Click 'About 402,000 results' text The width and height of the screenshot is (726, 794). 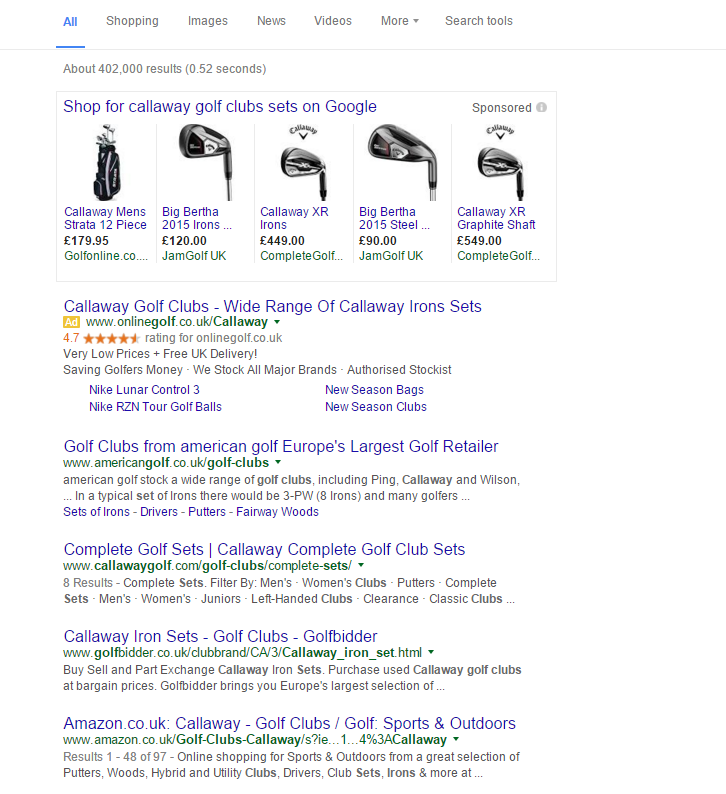pos(165,69)
